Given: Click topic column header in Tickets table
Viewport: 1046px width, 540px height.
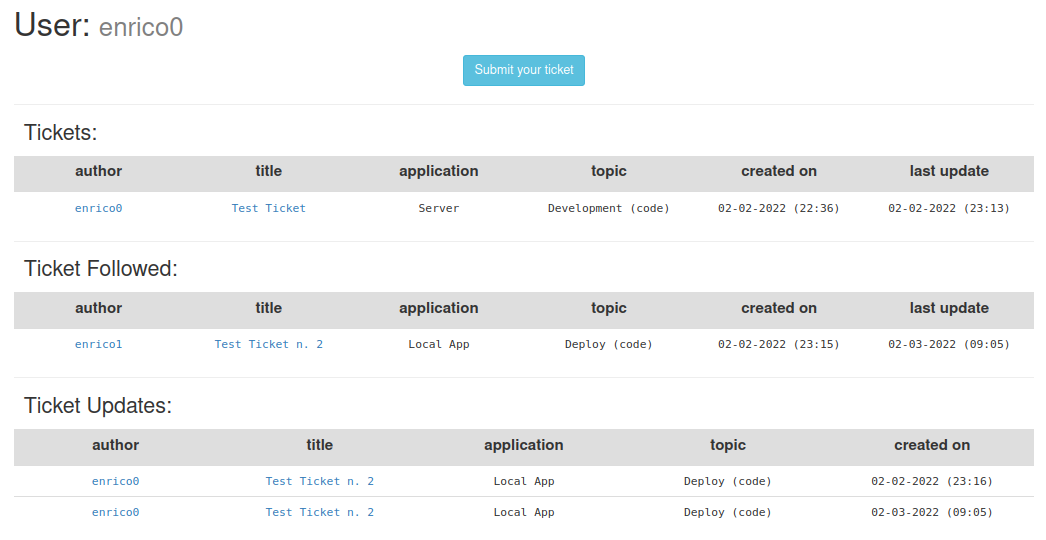Looking at the screenshot, I should point(608,172).
